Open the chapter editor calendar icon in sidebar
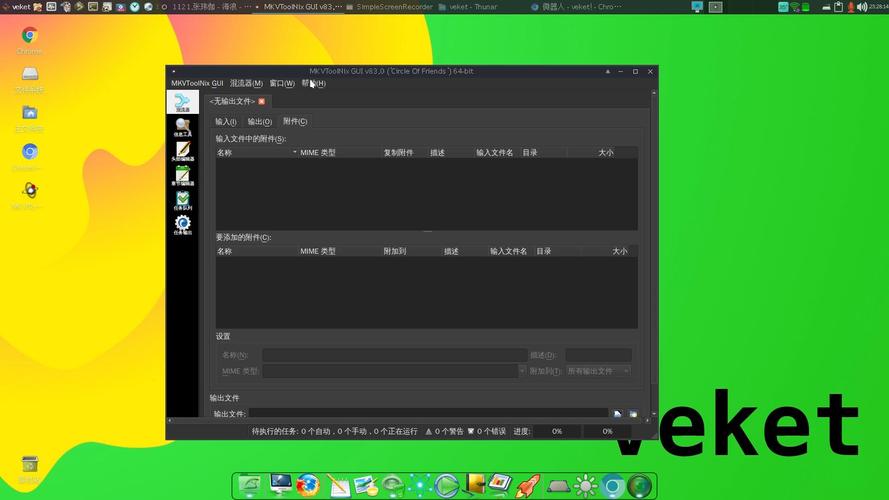Viewport: 889px width, 500px height. [x=183, y=176]
